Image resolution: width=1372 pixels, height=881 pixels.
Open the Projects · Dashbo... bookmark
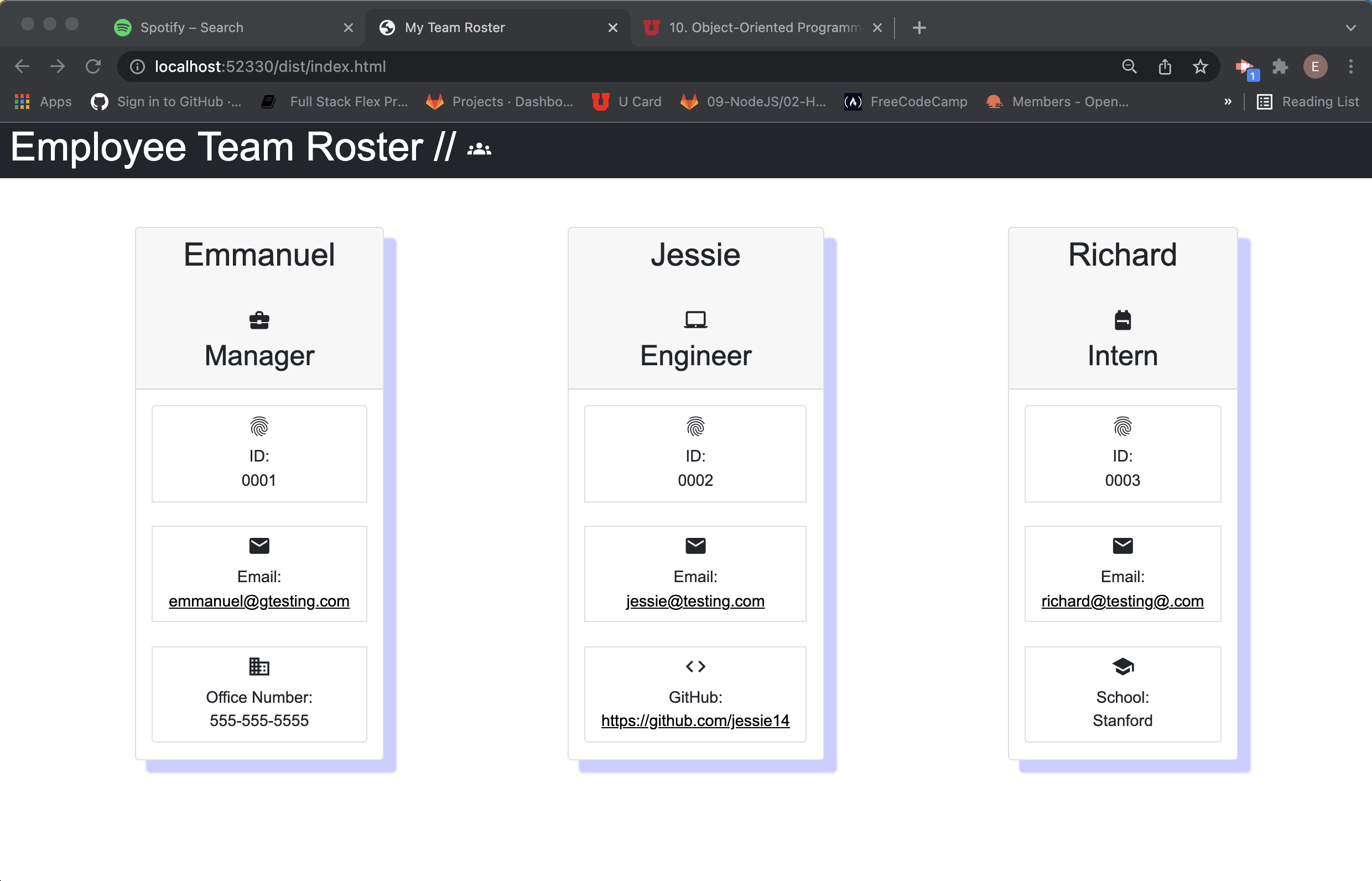[x=499, y=102]
